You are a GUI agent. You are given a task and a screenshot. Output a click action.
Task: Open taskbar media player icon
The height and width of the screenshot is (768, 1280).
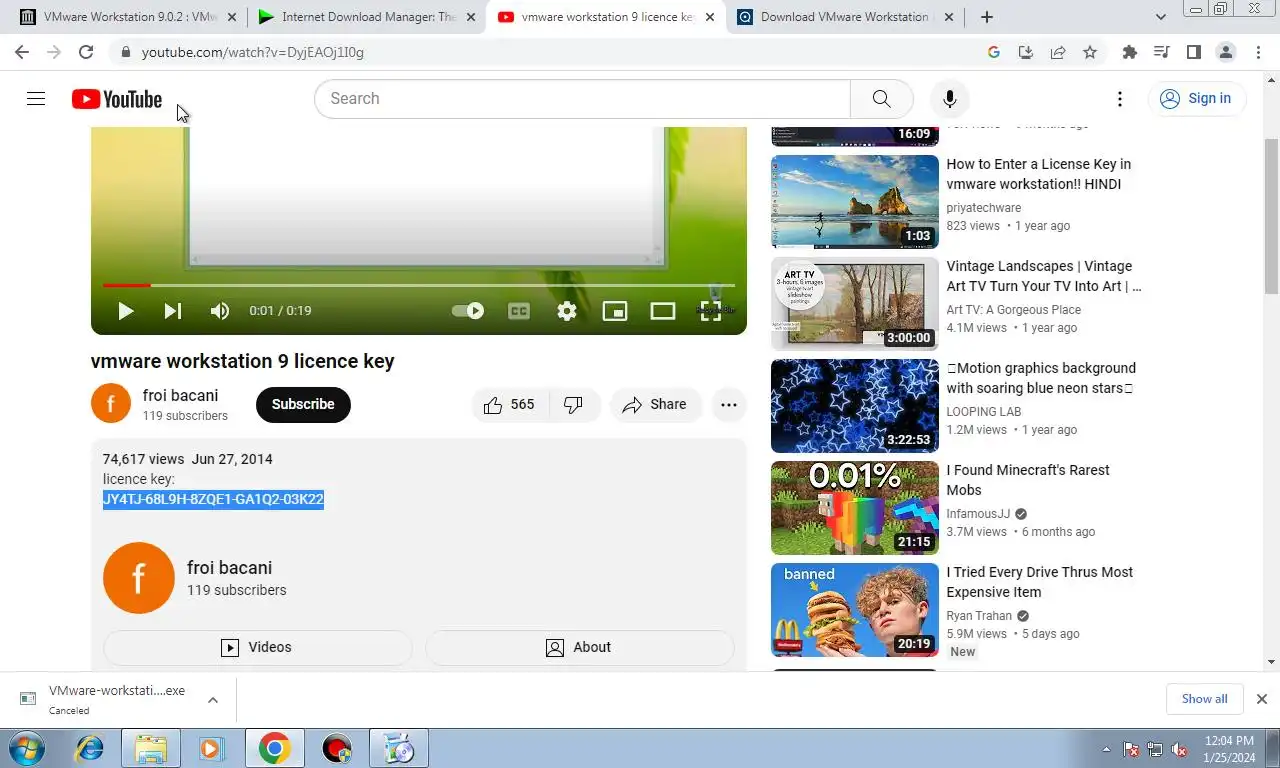tap(211, 748)
